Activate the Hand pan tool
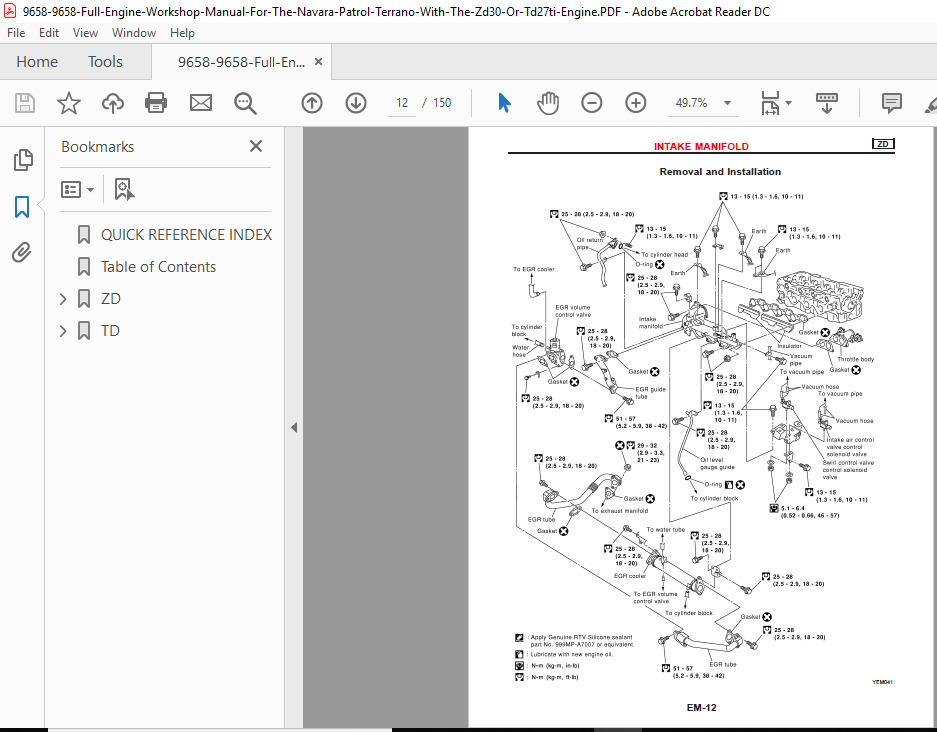937x732 pixels. [x=547, y=103]
